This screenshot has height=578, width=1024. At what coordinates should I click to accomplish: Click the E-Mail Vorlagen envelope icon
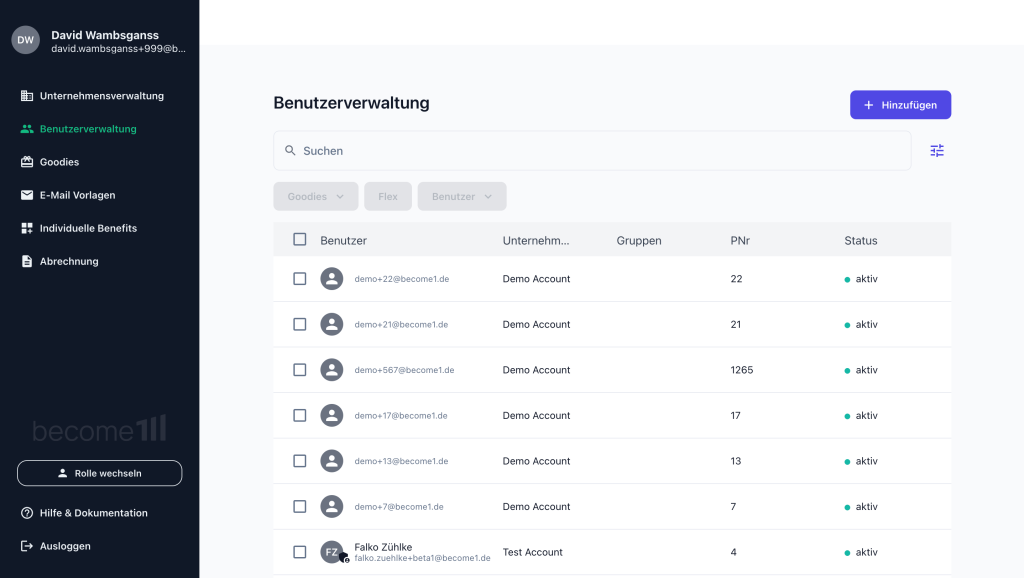click(x=27, y=195)
